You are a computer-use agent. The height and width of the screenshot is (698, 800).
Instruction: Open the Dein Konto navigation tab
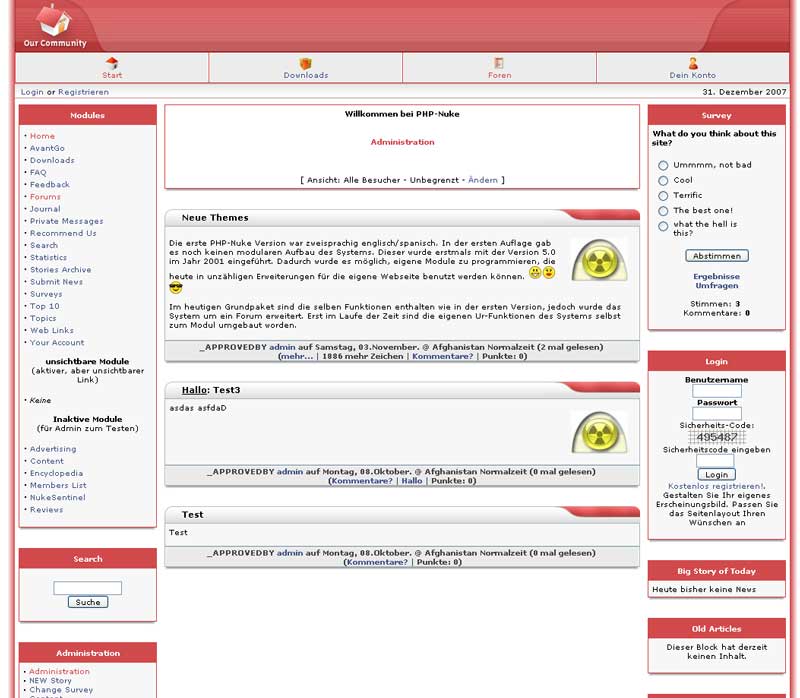pos(693,68)
